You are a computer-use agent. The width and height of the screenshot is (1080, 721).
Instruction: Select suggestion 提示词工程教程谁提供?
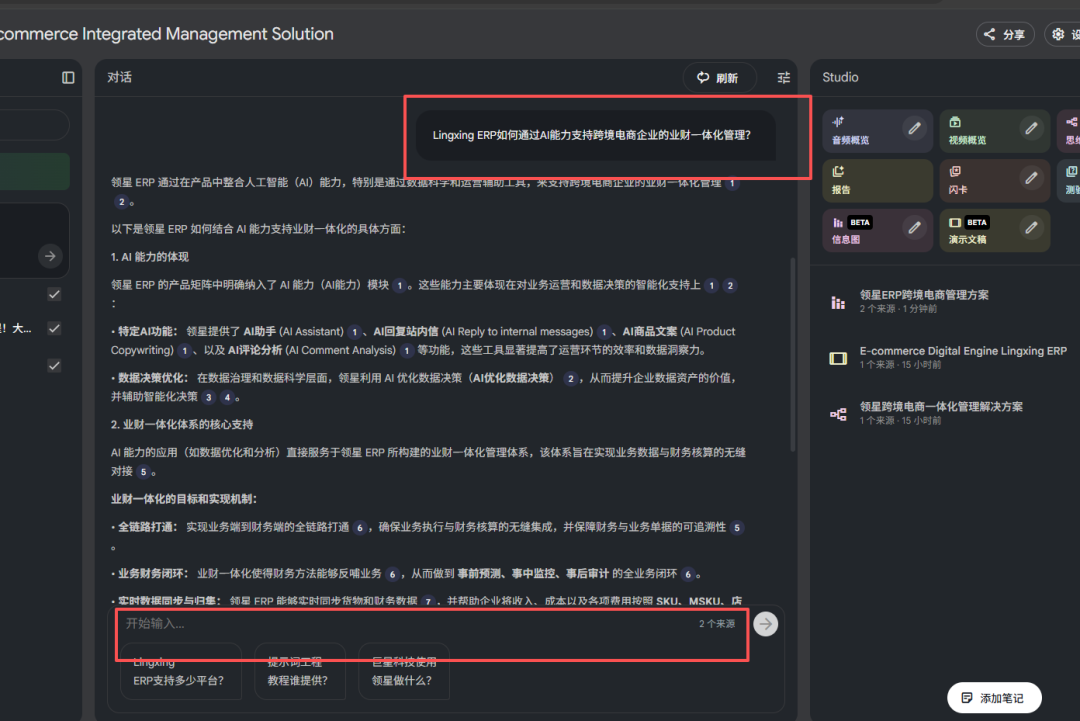click(x=300, y=671)
